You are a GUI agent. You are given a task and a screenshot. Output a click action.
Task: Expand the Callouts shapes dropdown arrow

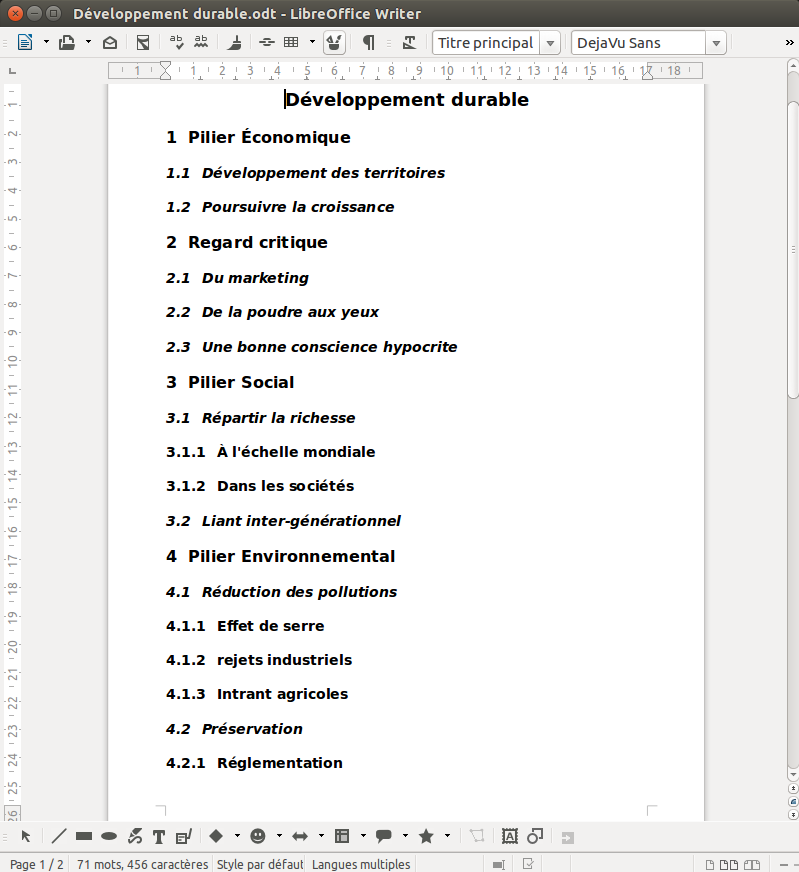pyautogui.click(x=405, y=836)
